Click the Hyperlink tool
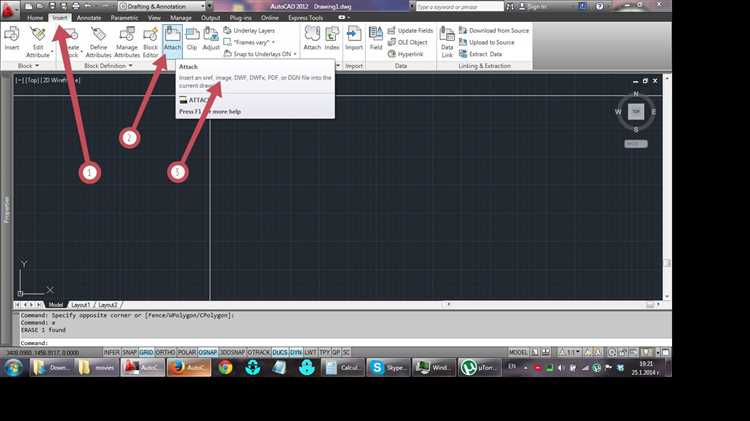 point(405,54)
